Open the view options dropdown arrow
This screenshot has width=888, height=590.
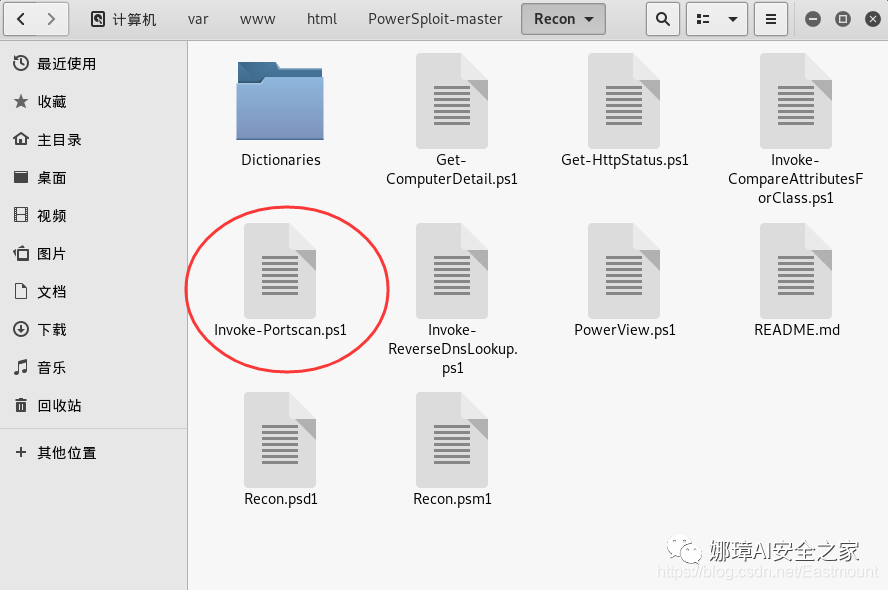tap(733, 19)
